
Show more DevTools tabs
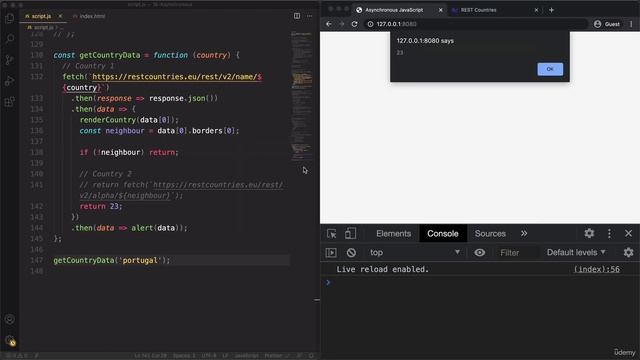(x=524, y=233)
